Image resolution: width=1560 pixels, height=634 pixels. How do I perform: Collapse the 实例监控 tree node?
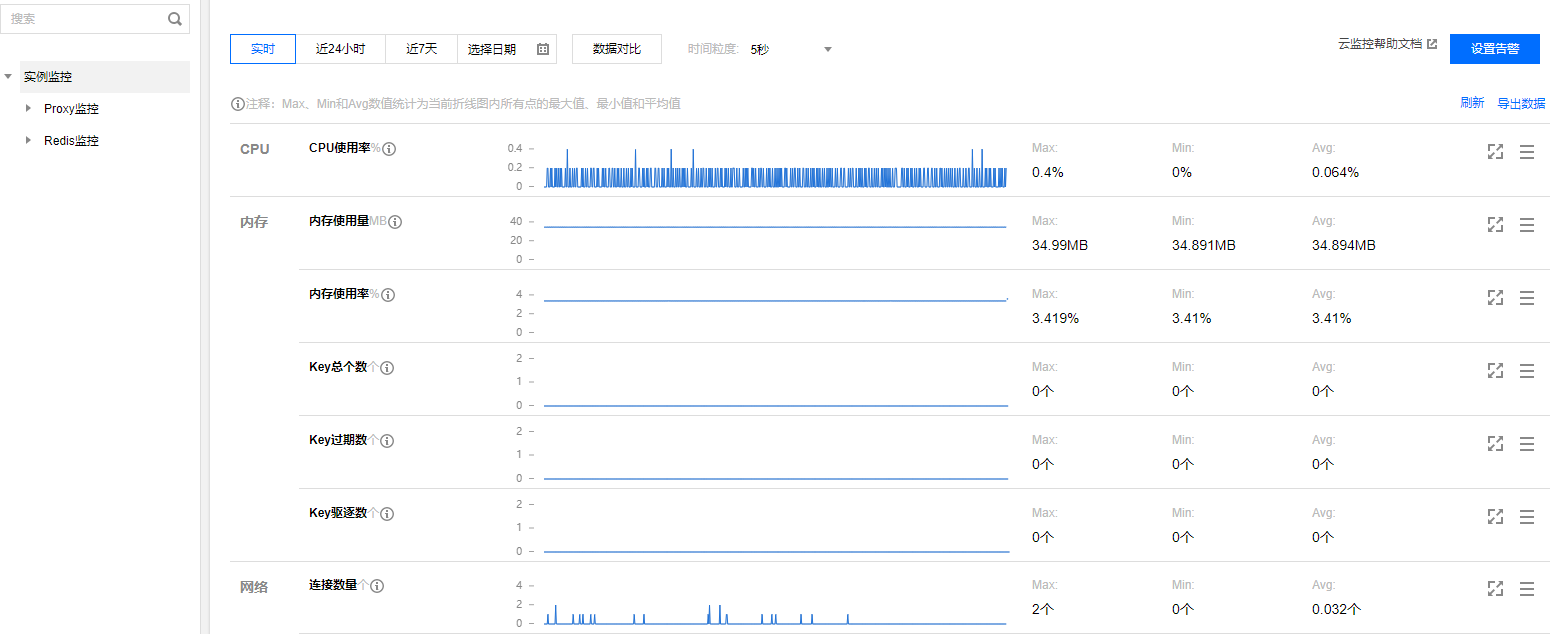tap(9, 77)
